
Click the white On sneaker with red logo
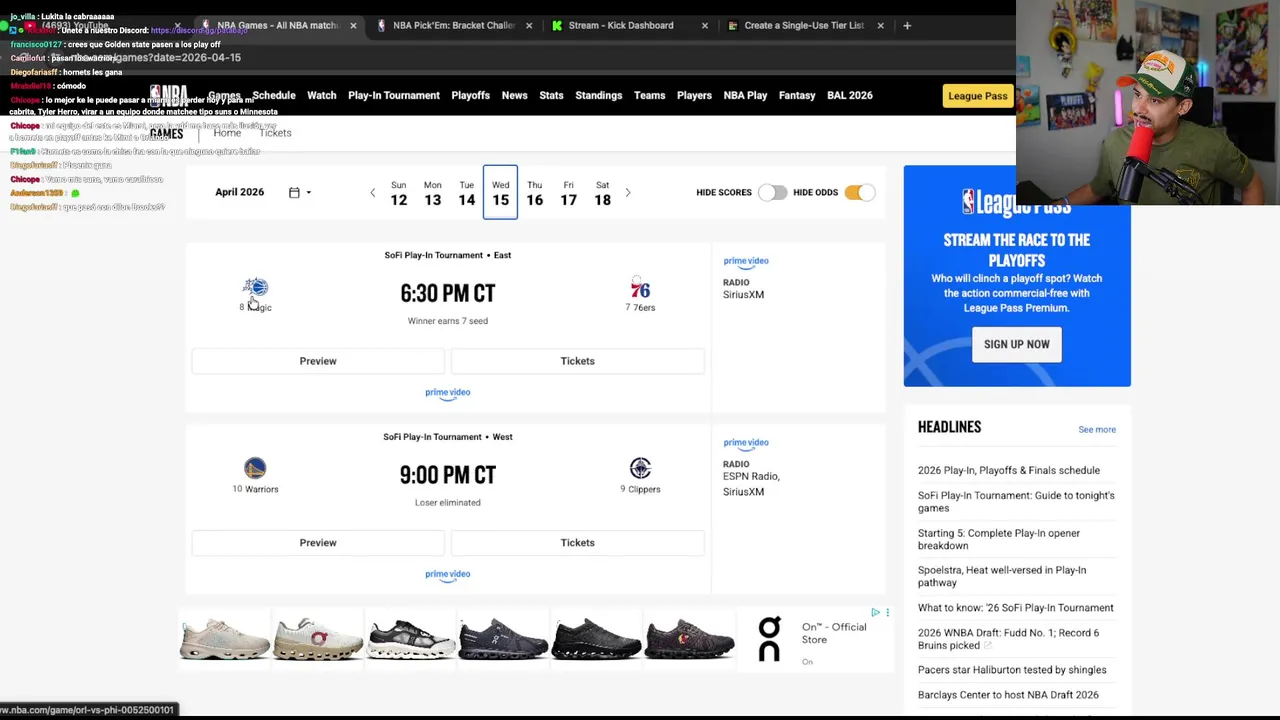click(318, 639)
